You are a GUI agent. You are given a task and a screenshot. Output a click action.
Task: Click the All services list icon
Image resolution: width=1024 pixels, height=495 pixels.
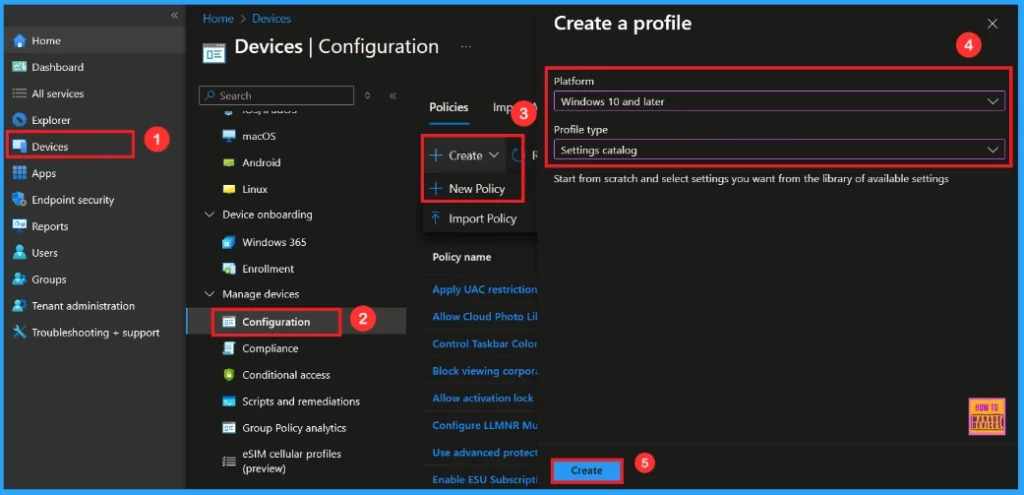[20, 93]
